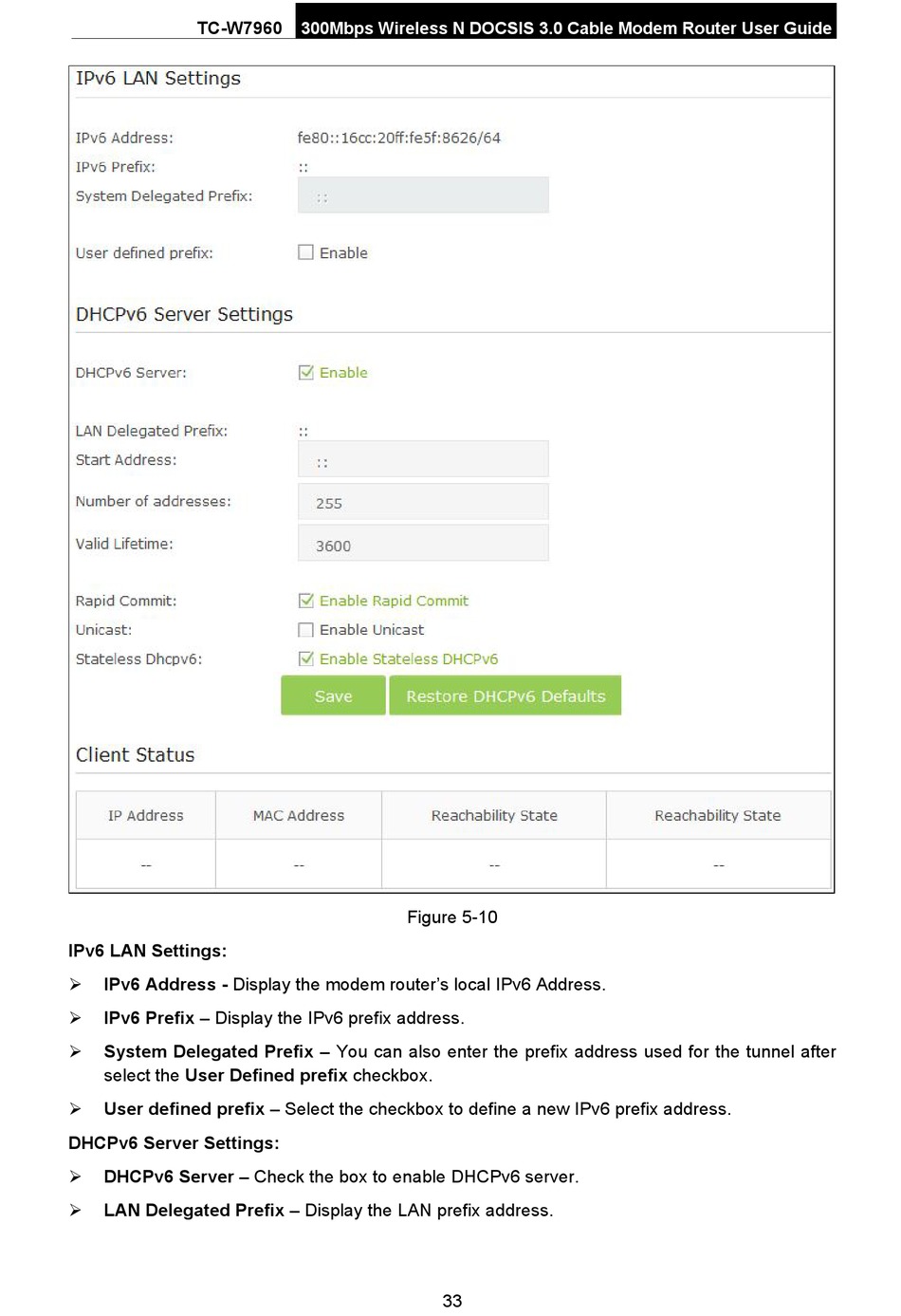Focus the Start Address input field

(x=423, y=460)
